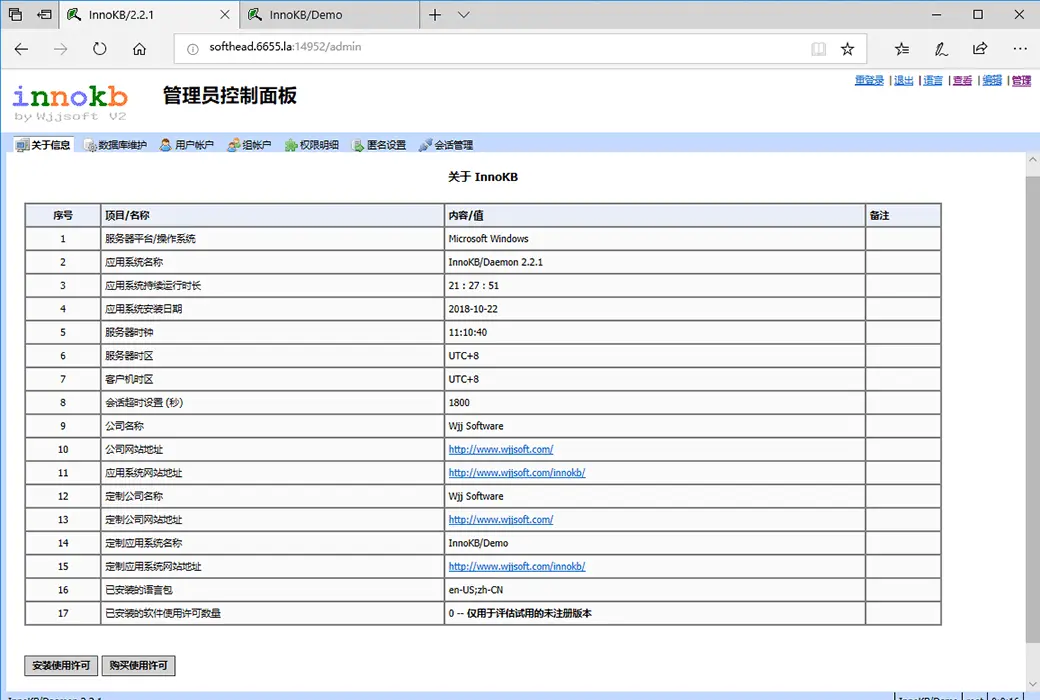The height and width of the screenshot is (700, 1040).
Task: Show site information icon in address bar
Action: tap(192, 48)
